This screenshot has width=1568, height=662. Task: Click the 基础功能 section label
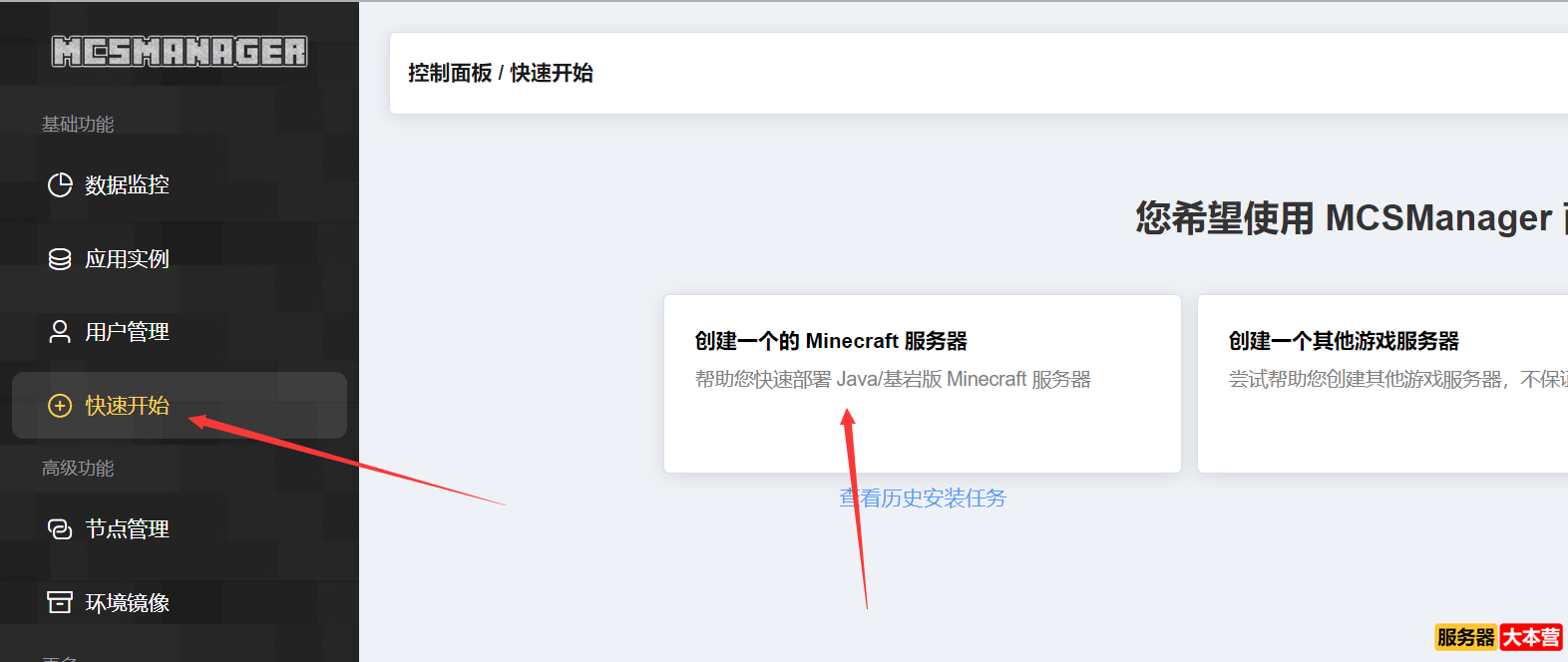(78, 125)
